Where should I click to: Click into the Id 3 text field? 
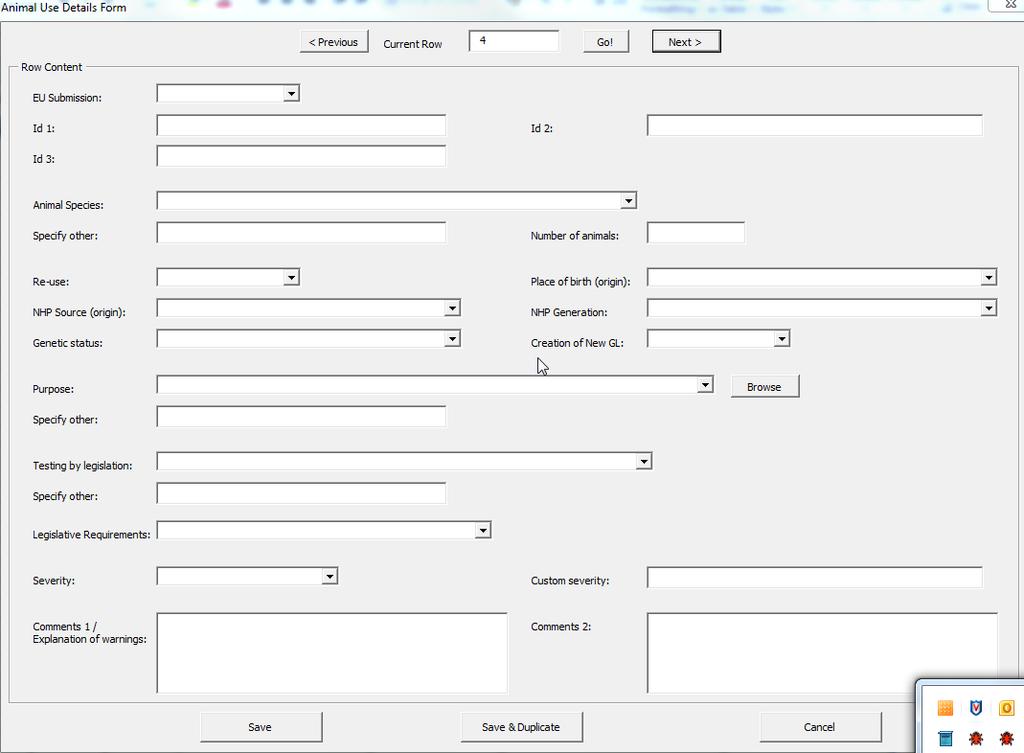pos(301,156)
